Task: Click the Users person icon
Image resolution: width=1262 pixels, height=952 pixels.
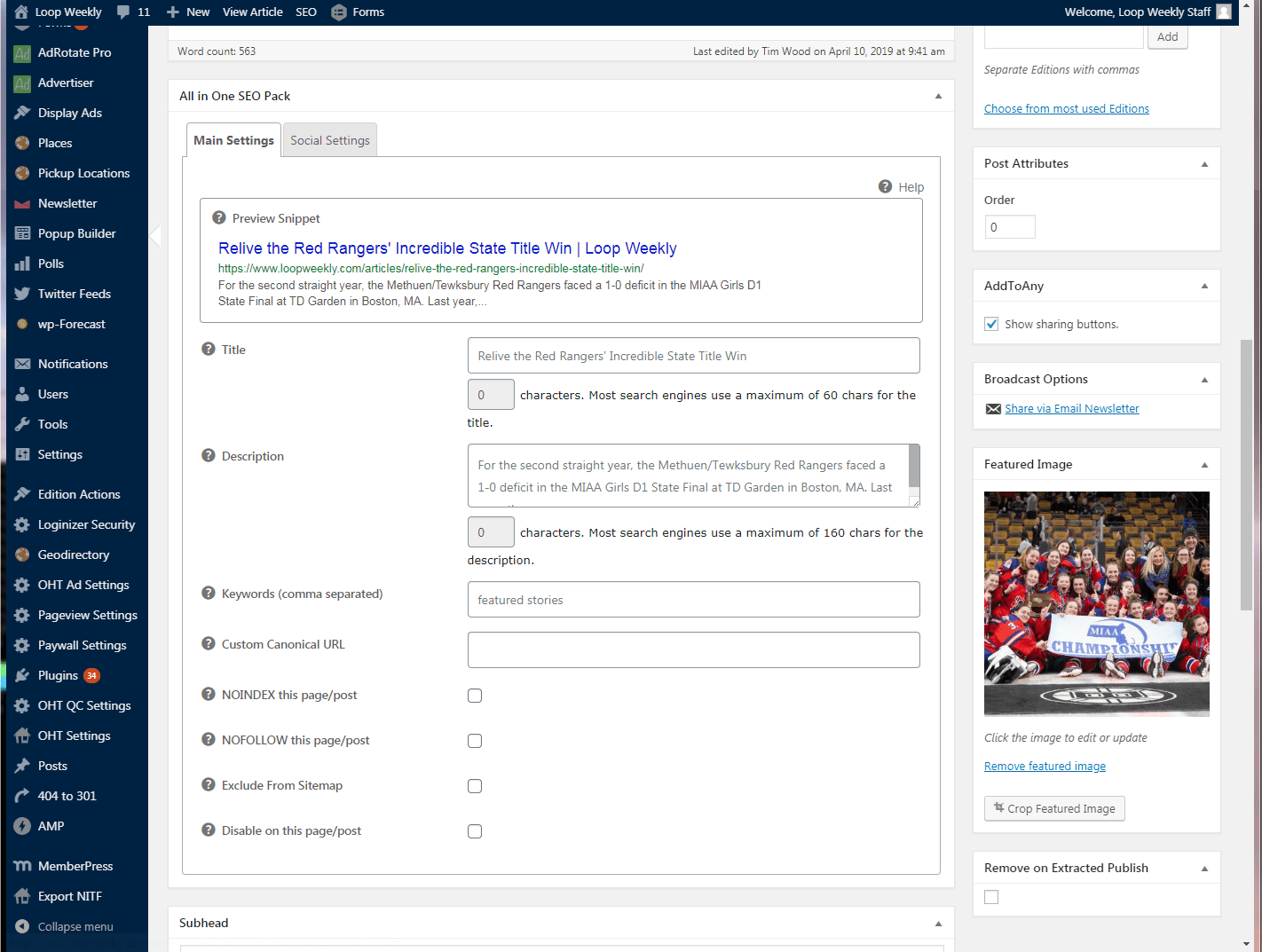Action: [22, 394]
